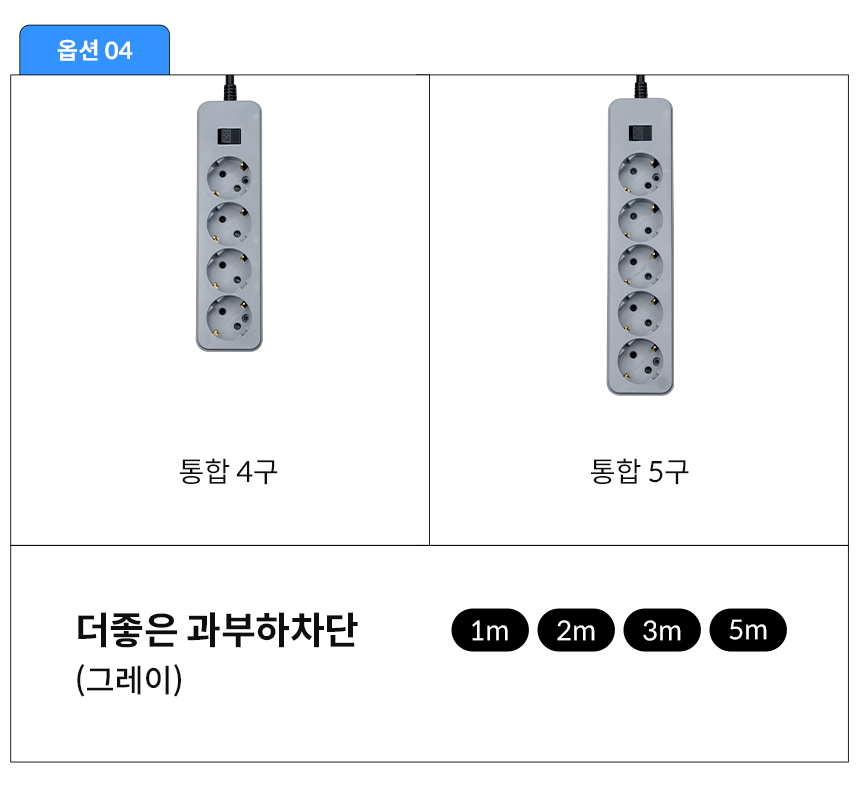Choose the 2m cable length pill

[576, 630]
